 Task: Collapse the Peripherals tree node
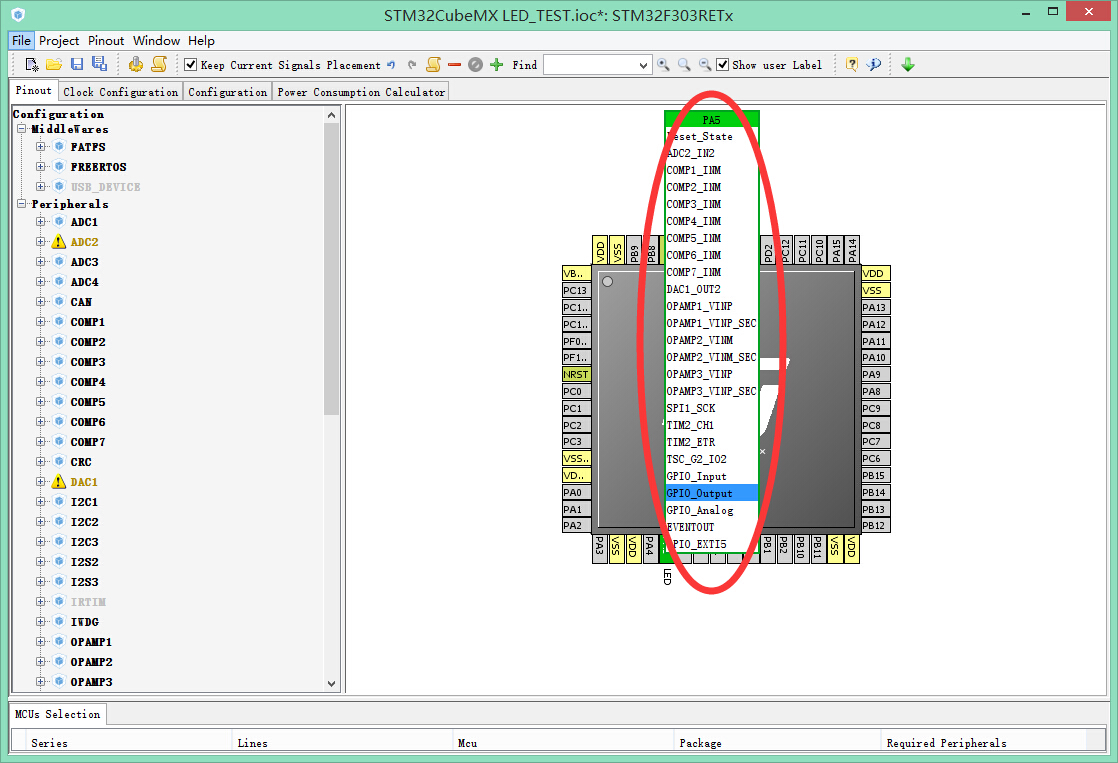pyautogui.click(x=22, y=204)
